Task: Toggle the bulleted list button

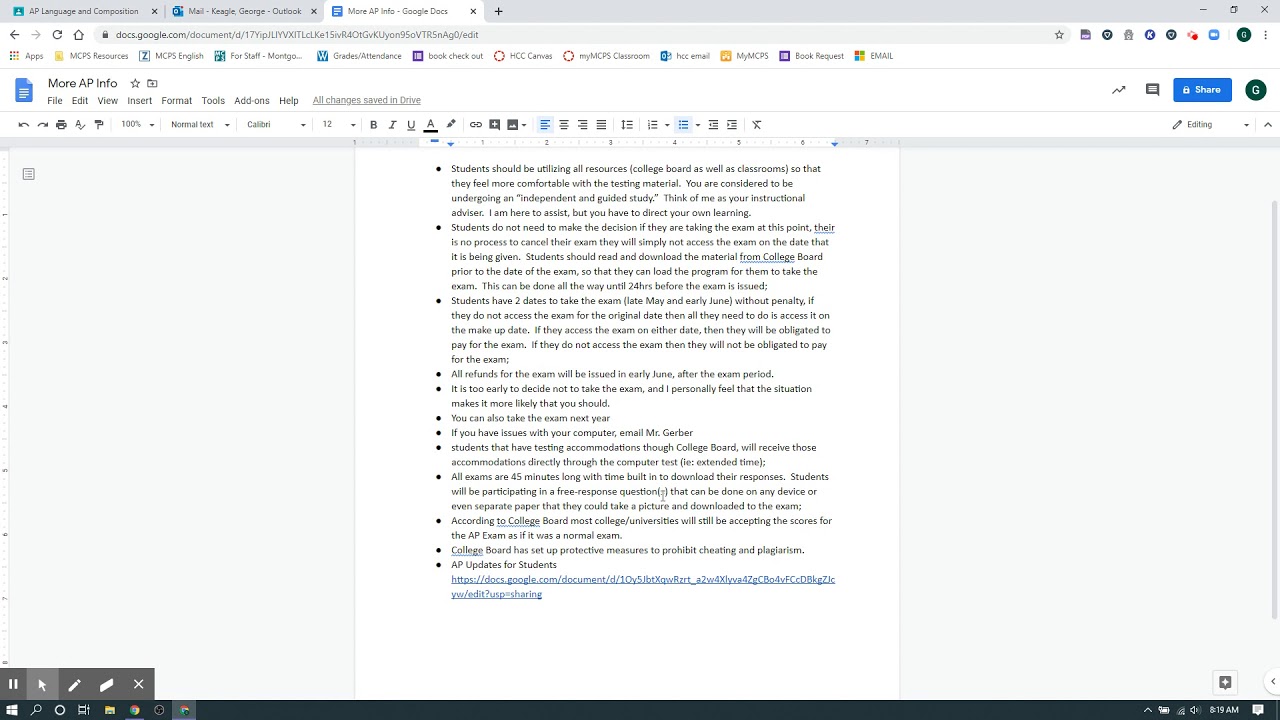Action: pyautogui.click(x=683, y=124)
